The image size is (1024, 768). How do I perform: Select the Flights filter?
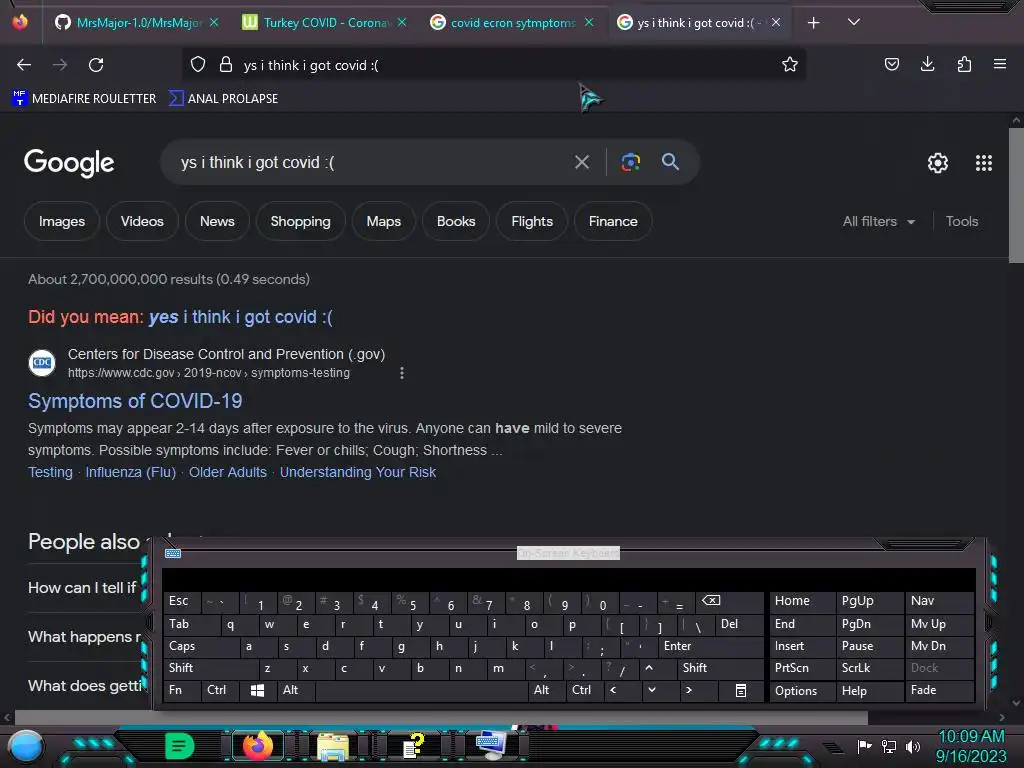[532, 221]
